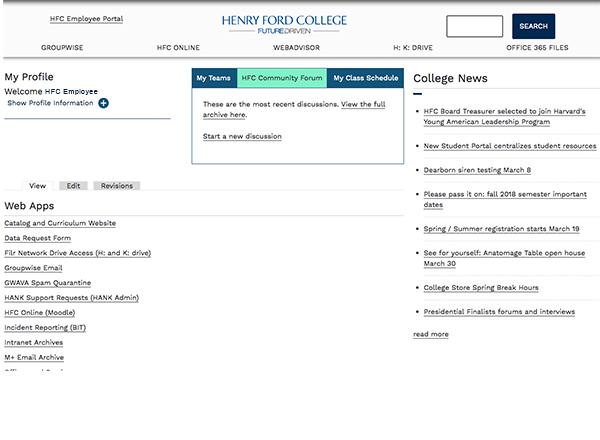This screenshot has height=440, width=600.
Task: Click the Show Profile Information text
Action: 51,103
